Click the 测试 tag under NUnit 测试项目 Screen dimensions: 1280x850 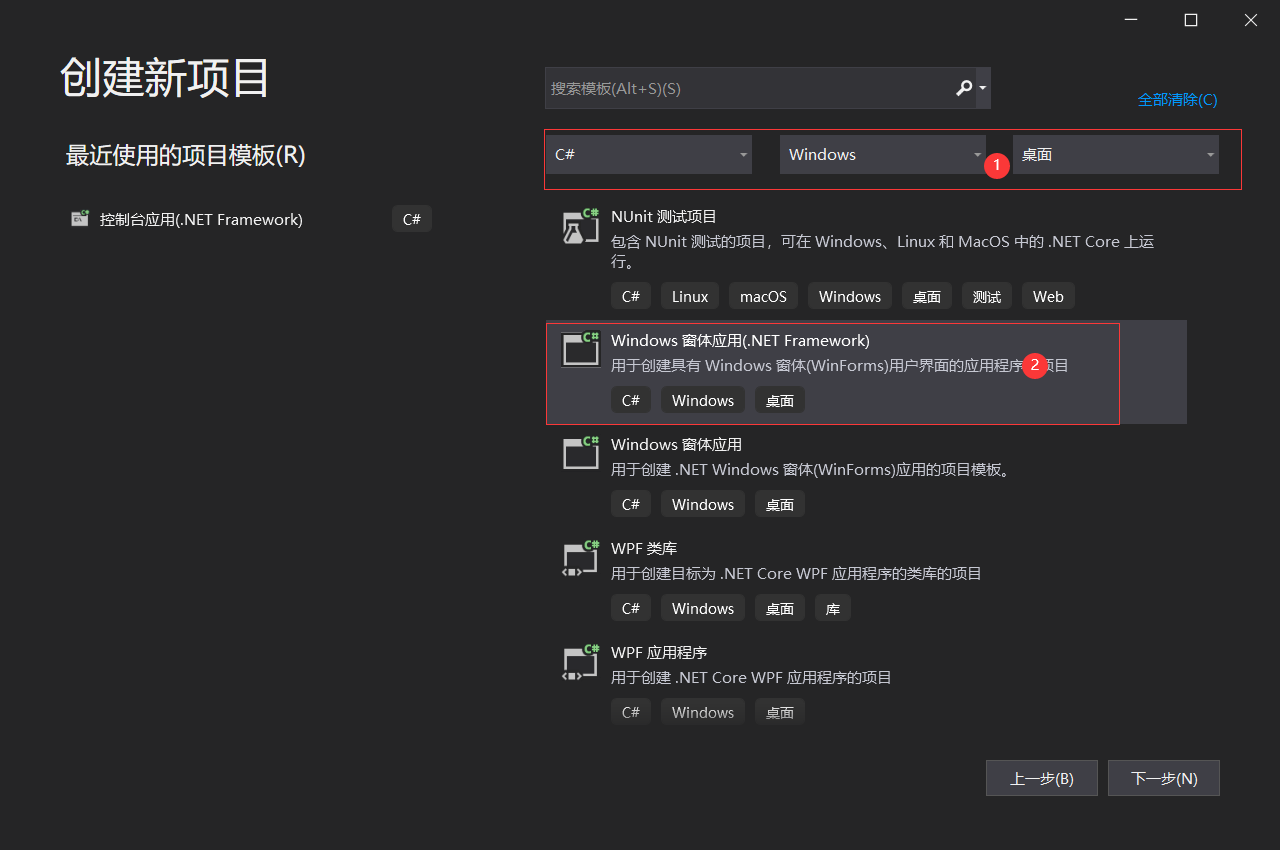pos(987,296)
